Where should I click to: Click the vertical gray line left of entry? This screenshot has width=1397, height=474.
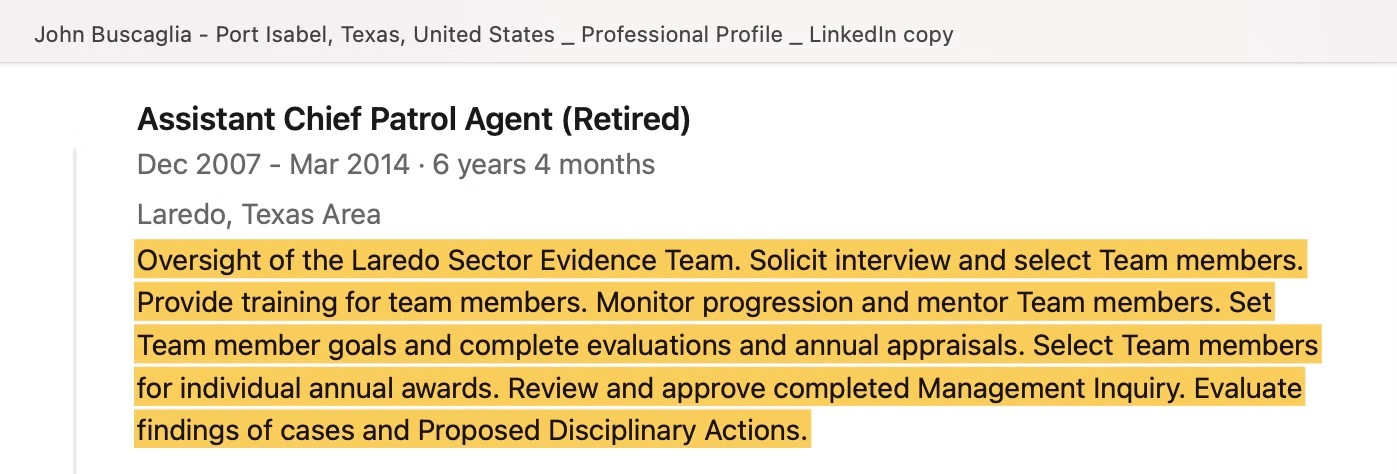tap(75, 310)
